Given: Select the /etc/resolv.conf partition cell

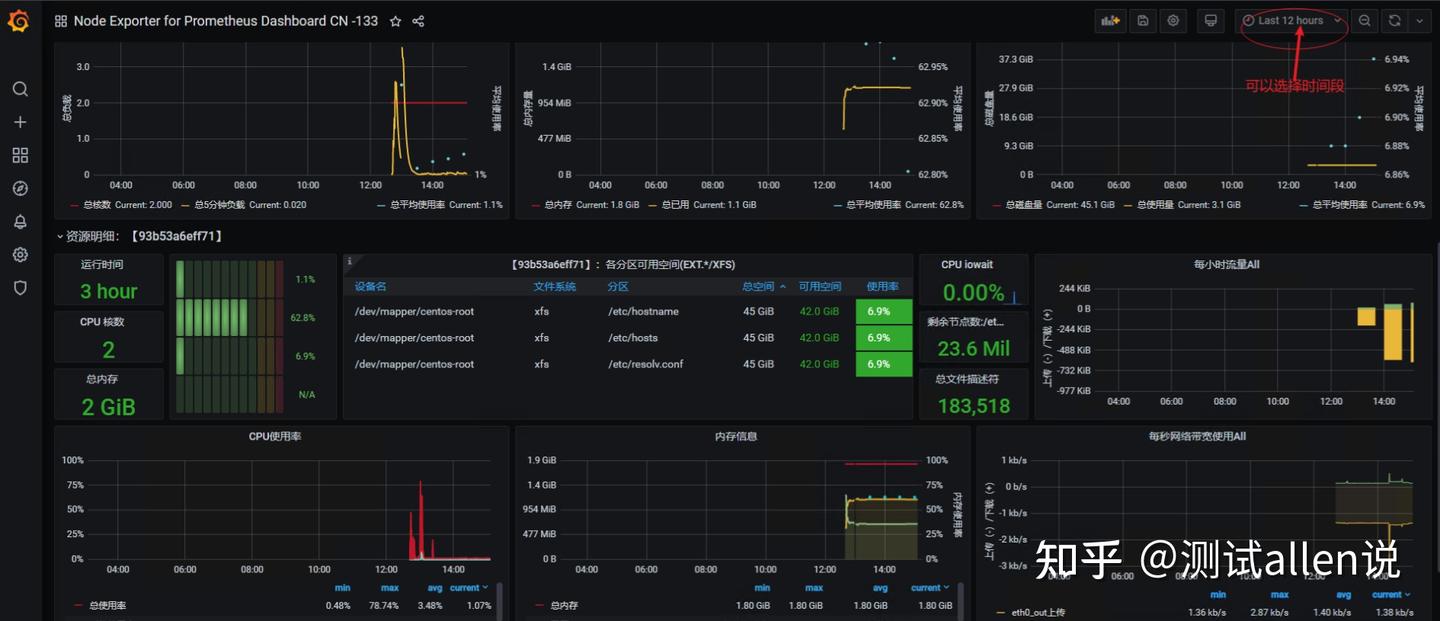Looking at the screenshot, I should click(645, 364).
